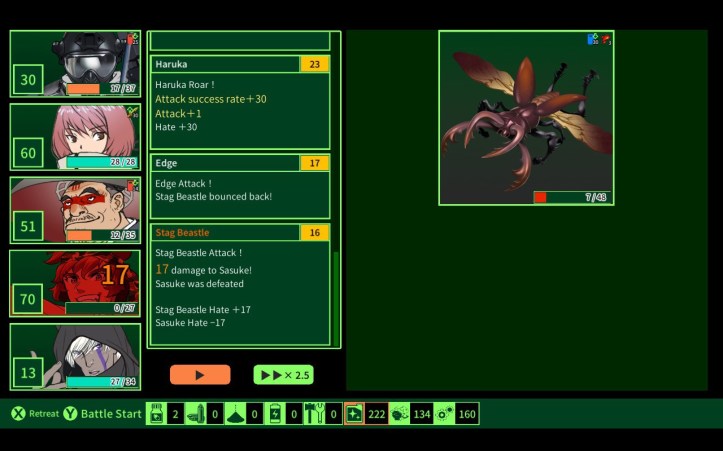Click the powder pile item icon
723x451 pixels.
[236, 414]
